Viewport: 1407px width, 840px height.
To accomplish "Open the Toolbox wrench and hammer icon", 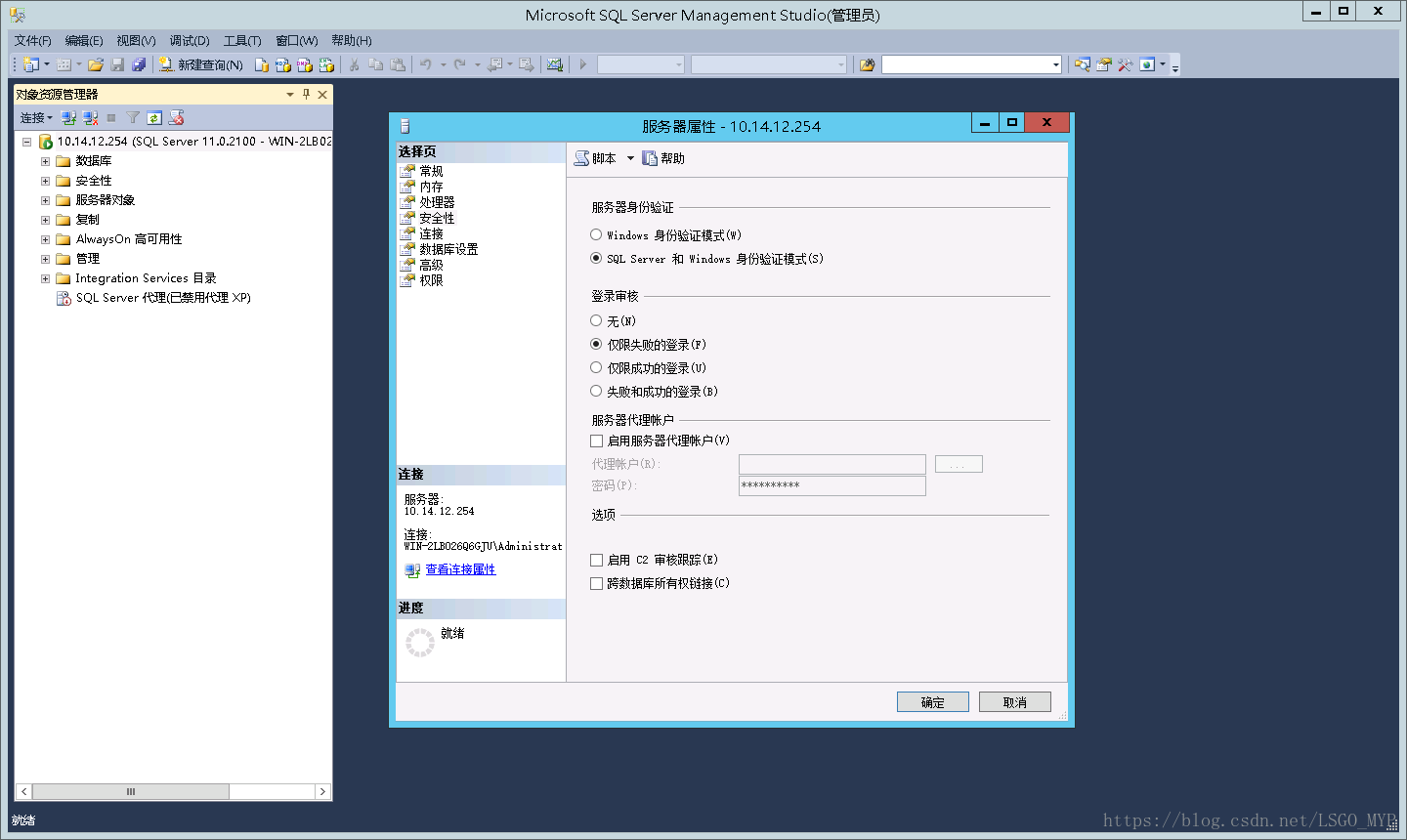I will (1126, 64).
